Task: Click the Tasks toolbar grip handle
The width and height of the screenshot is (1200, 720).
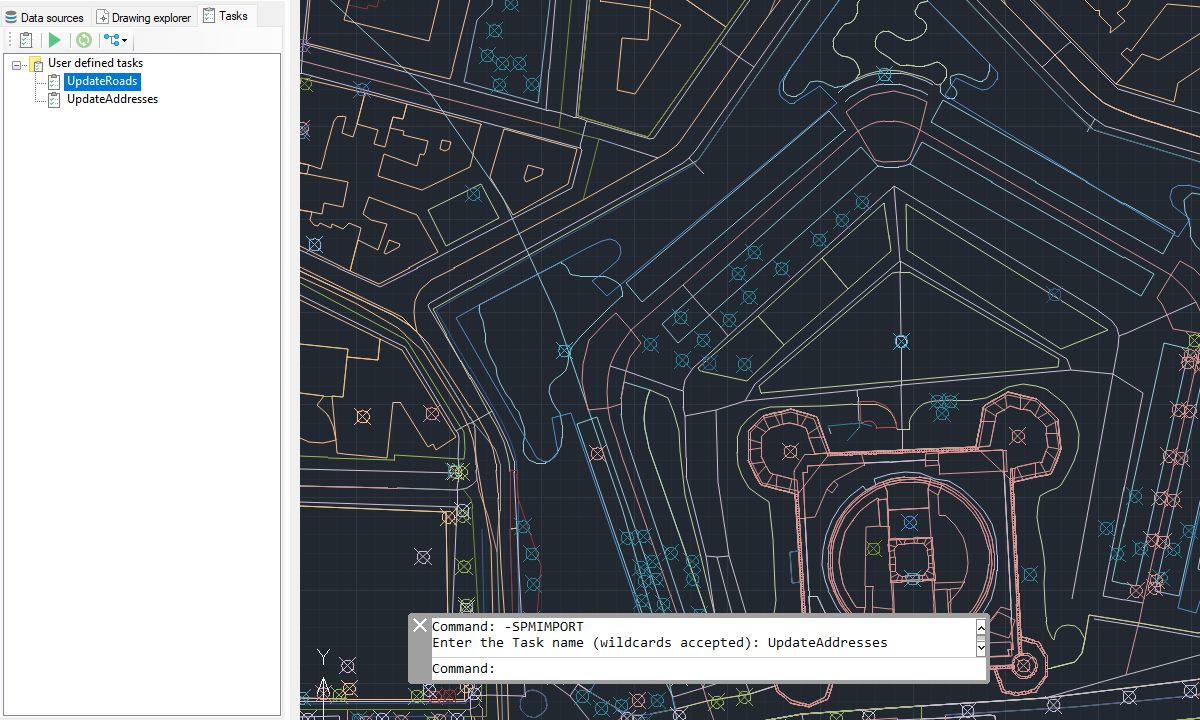Action: (9, 40)
